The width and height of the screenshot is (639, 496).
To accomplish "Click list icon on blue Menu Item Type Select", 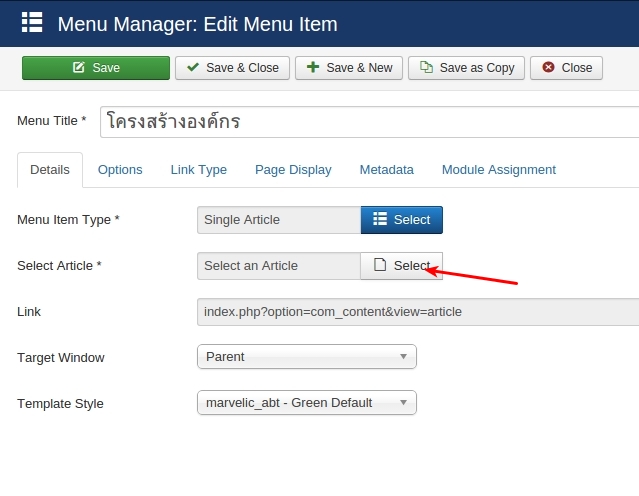I will click(x=380, y=219).
